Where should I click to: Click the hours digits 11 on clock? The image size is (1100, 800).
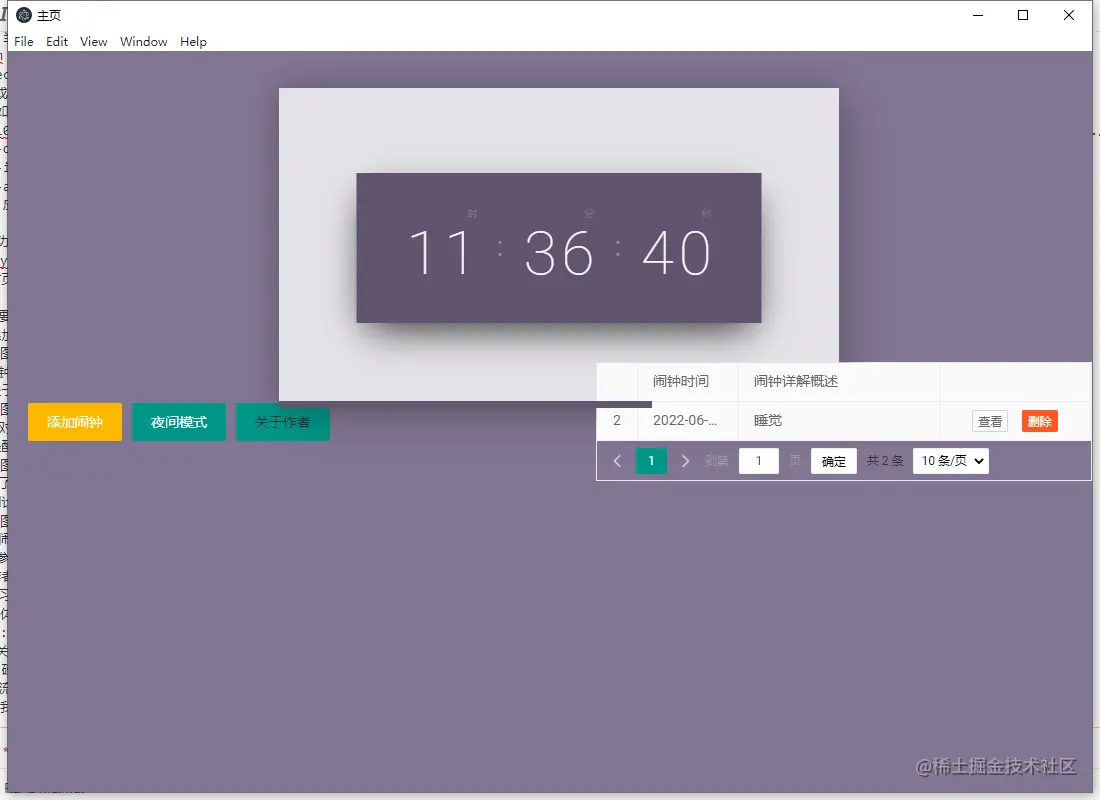(x=440, y=253)
